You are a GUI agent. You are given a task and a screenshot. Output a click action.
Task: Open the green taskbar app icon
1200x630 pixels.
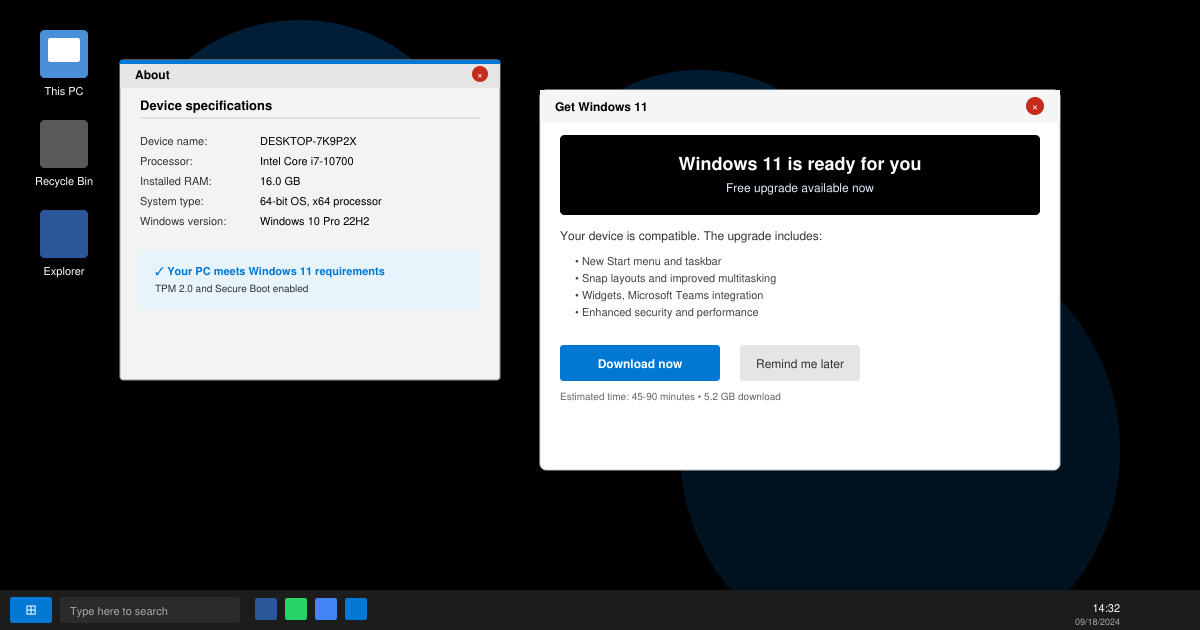(296, 609)
